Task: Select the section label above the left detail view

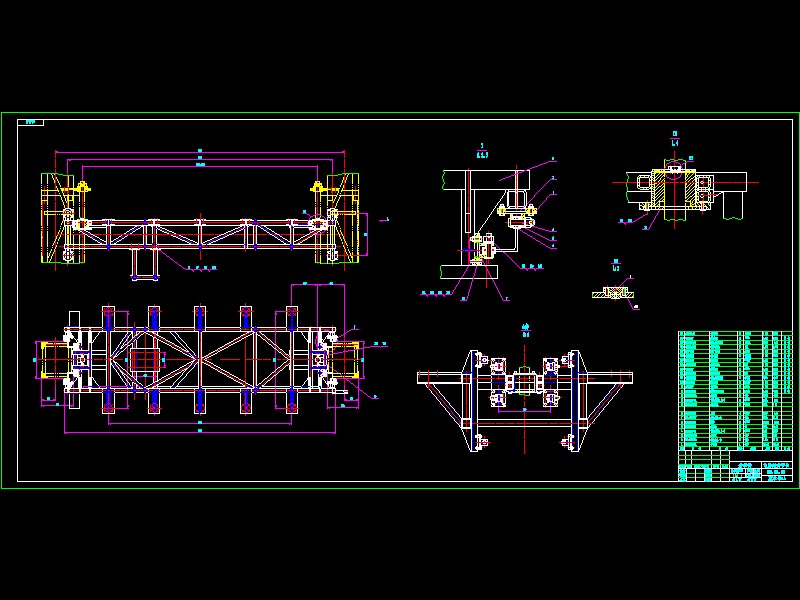Action: point(481,146)
